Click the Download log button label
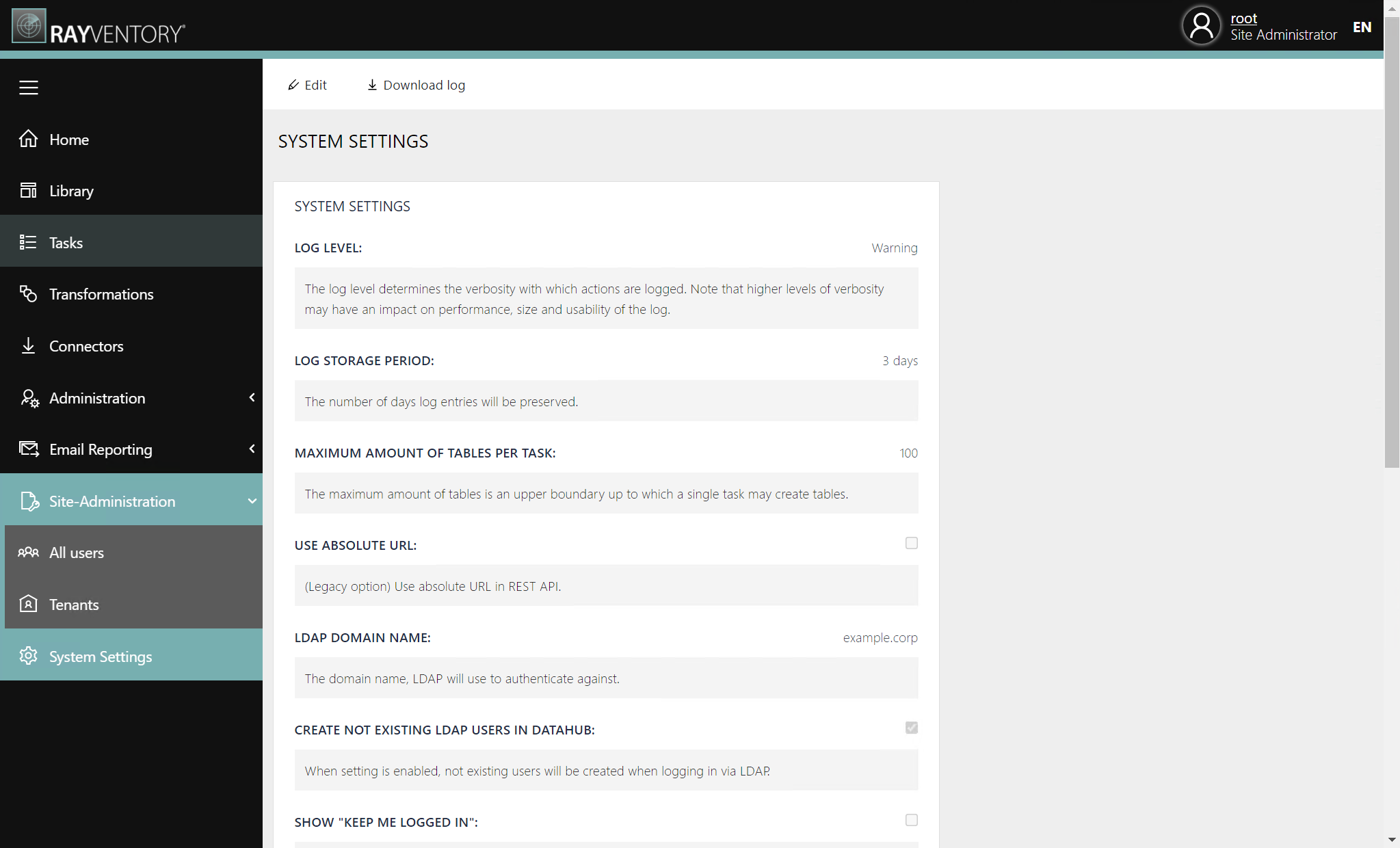This screenshot has height=848, width=1400. 424,85
